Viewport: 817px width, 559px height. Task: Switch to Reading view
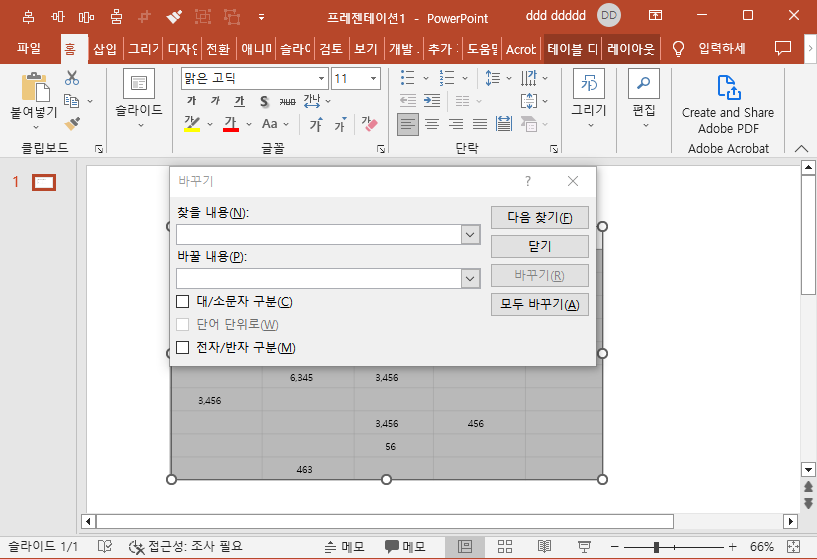[544, 546]
